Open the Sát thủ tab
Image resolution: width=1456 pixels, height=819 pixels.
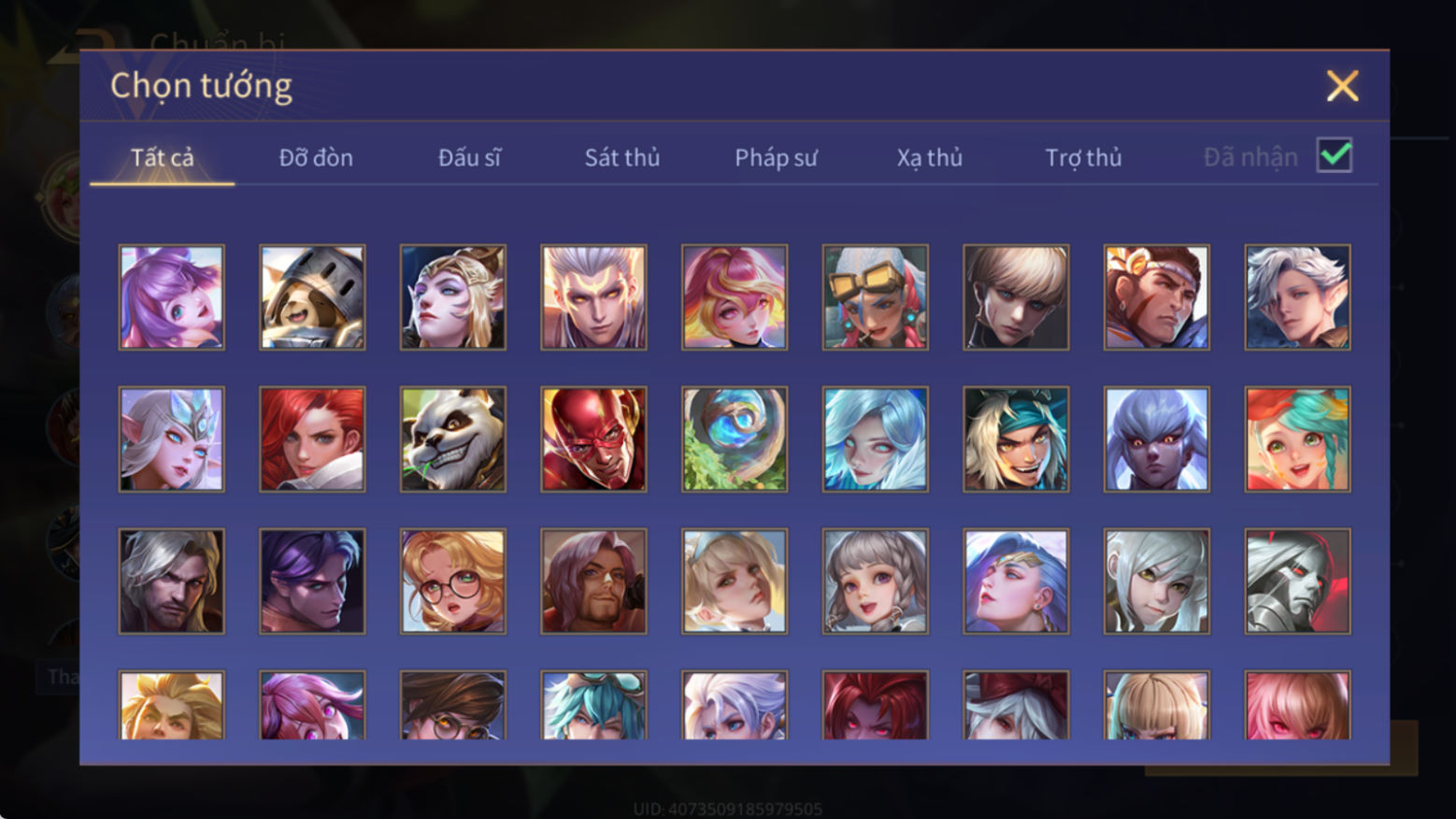622,158
